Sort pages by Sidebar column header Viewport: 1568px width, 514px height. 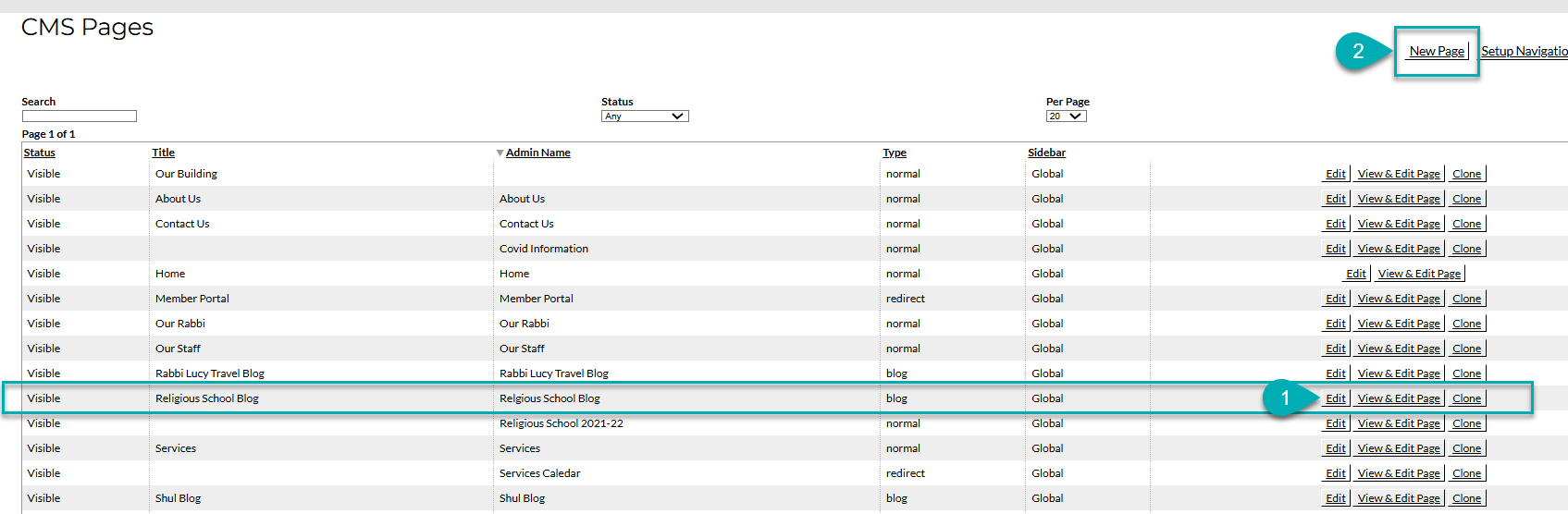click(1046, 153)
